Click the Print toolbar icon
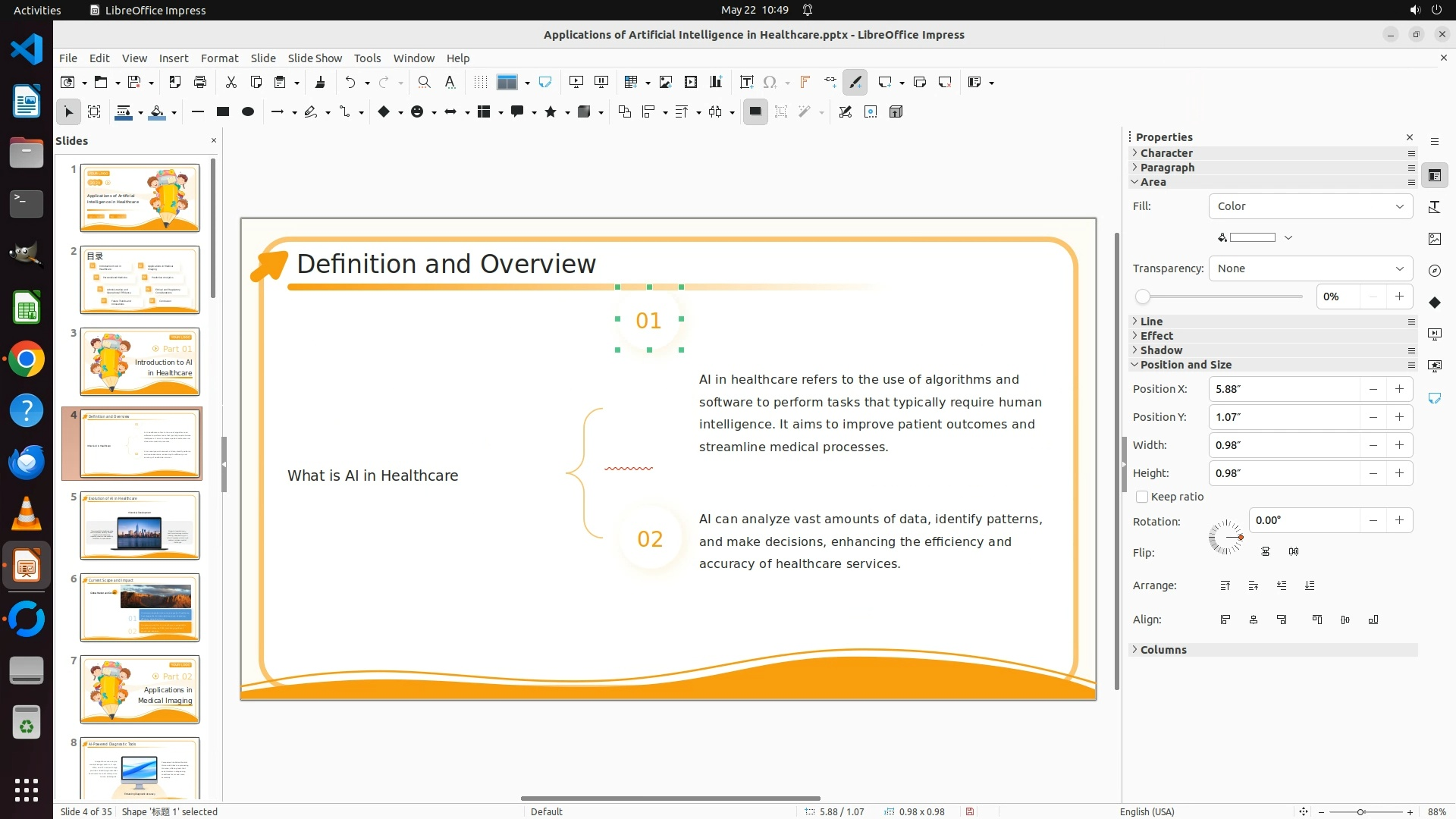 [200, 82]
